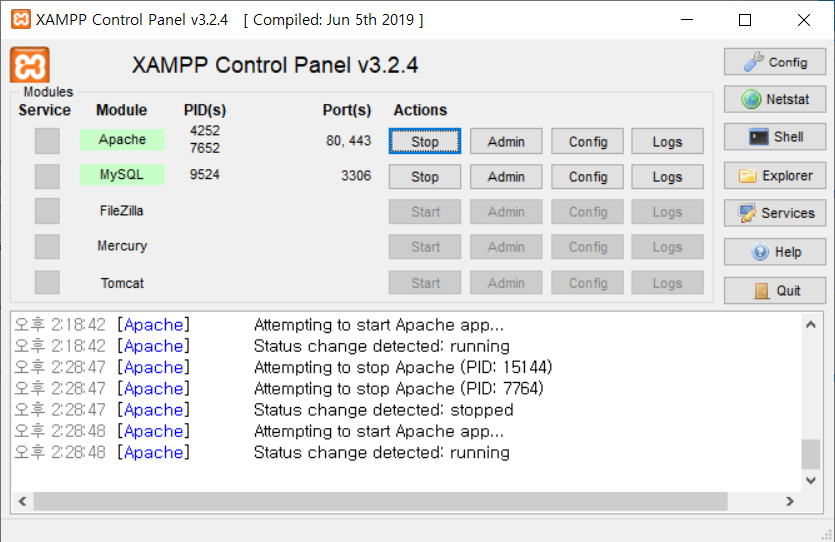Open the Apache Logs menu

[667, 141]
